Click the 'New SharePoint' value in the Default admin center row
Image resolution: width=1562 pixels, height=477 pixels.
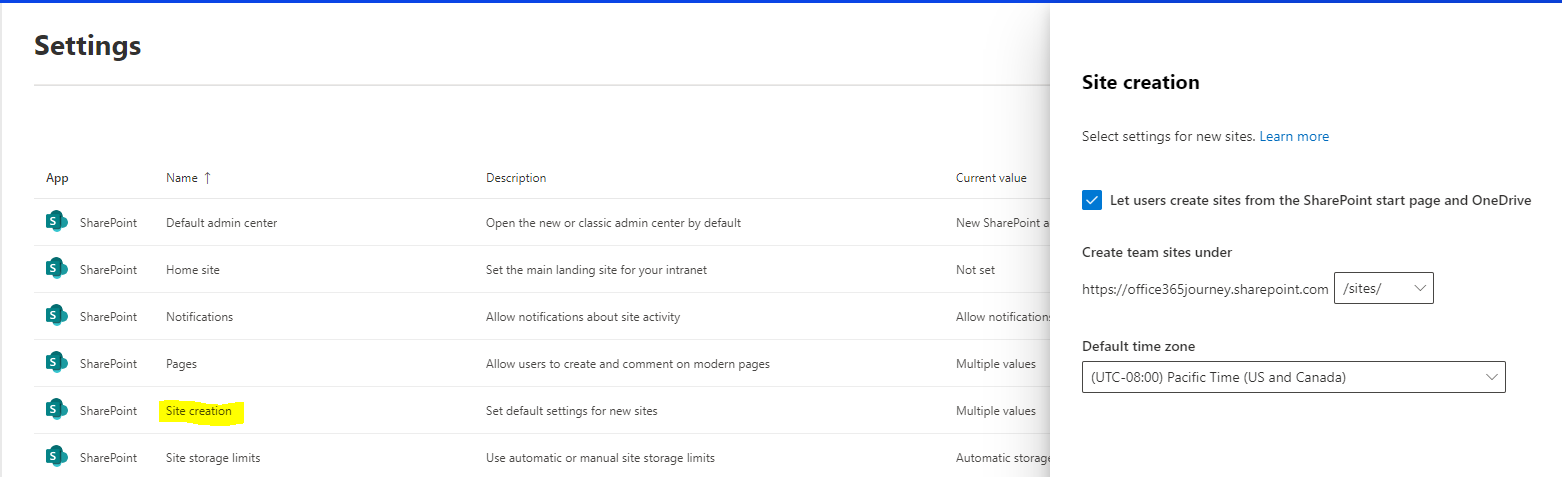[1002, 223]
